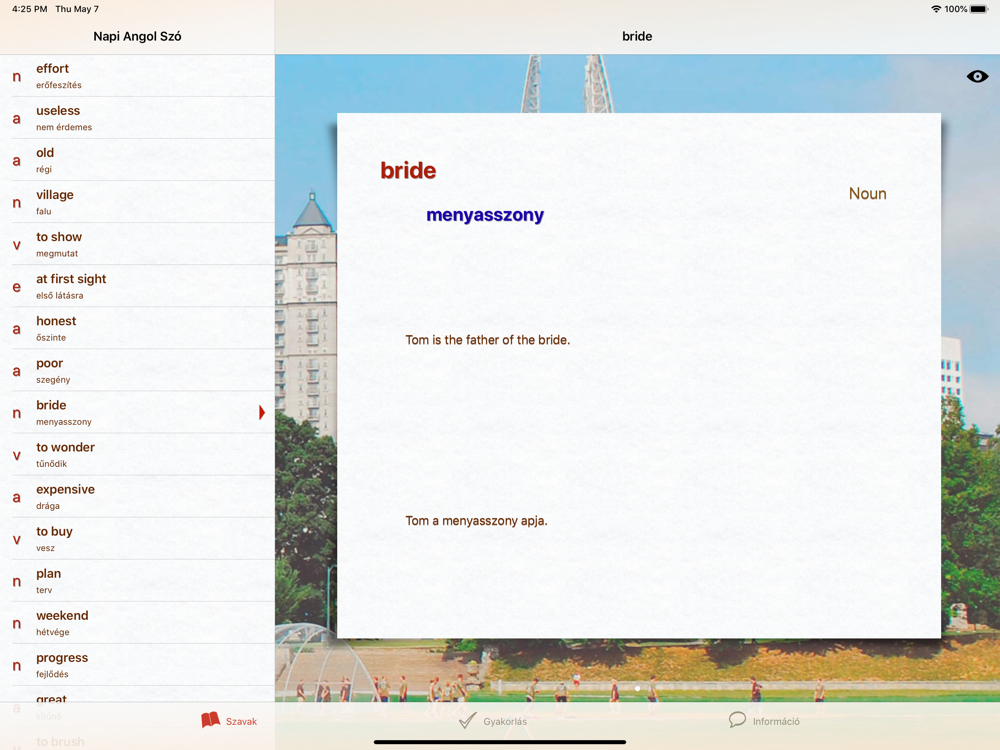This screenshot has width=1000, height=750.
Task: Click translation 'hétvége' under weekend
Action: pyautogui.click(x=53, y=632)
